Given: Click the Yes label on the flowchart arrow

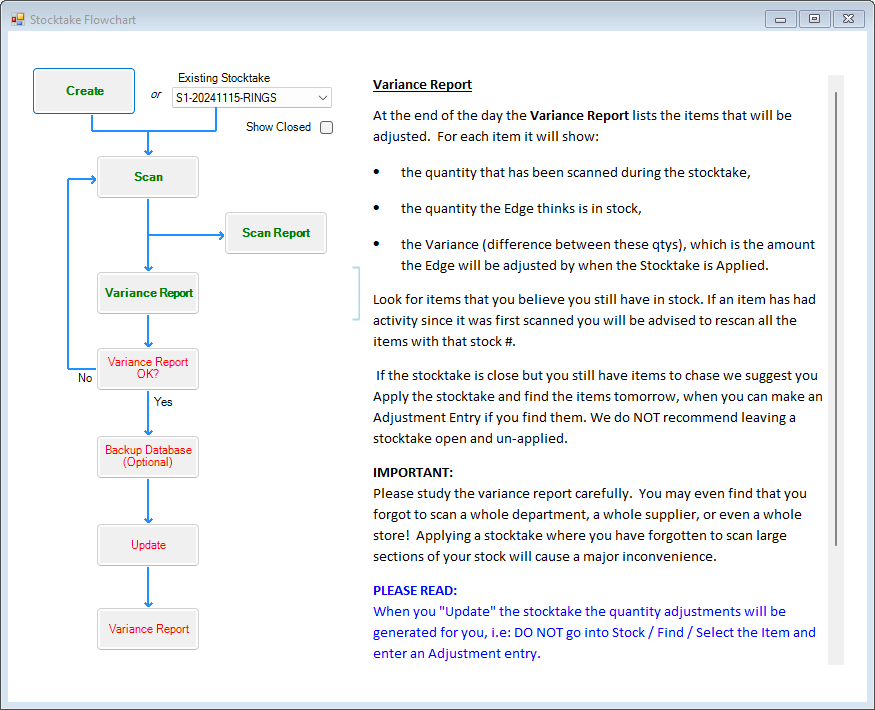Looking at the screenshot, I should pyautogui.click(x=163, y=402).
